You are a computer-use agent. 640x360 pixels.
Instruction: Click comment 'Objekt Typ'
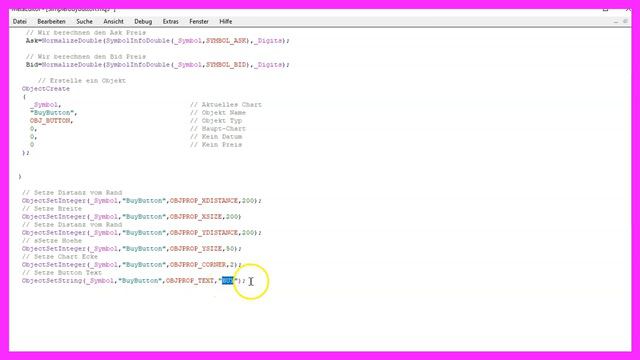tap(216, 121)
